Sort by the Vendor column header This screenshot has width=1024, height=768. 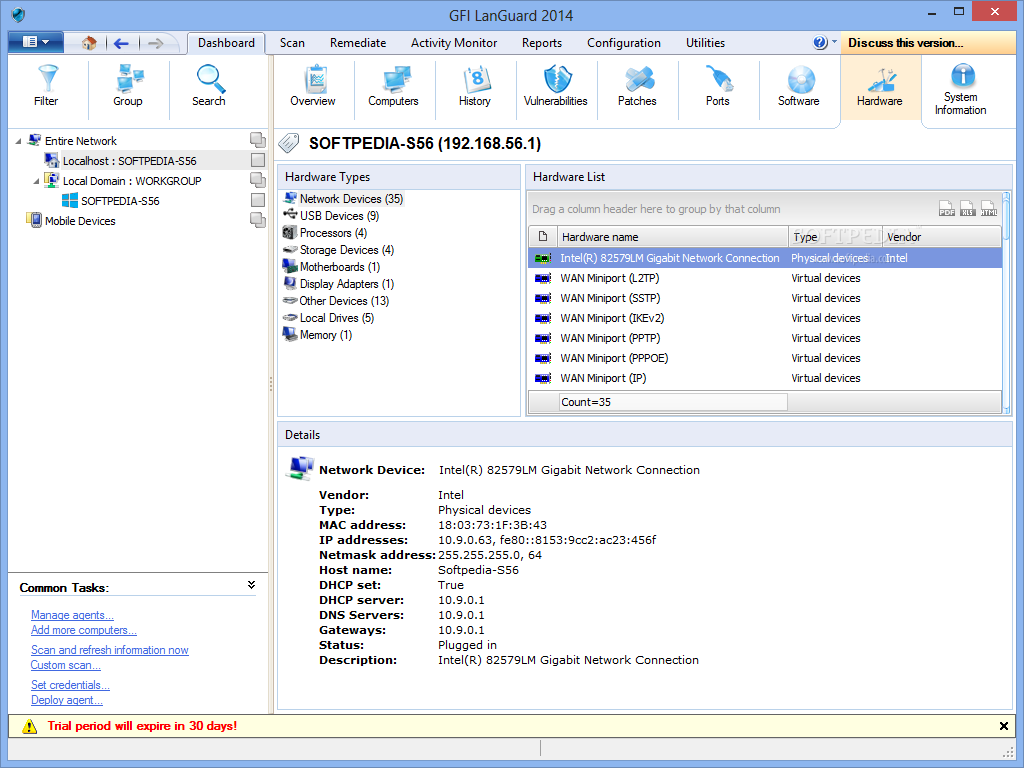pos(941,236)
